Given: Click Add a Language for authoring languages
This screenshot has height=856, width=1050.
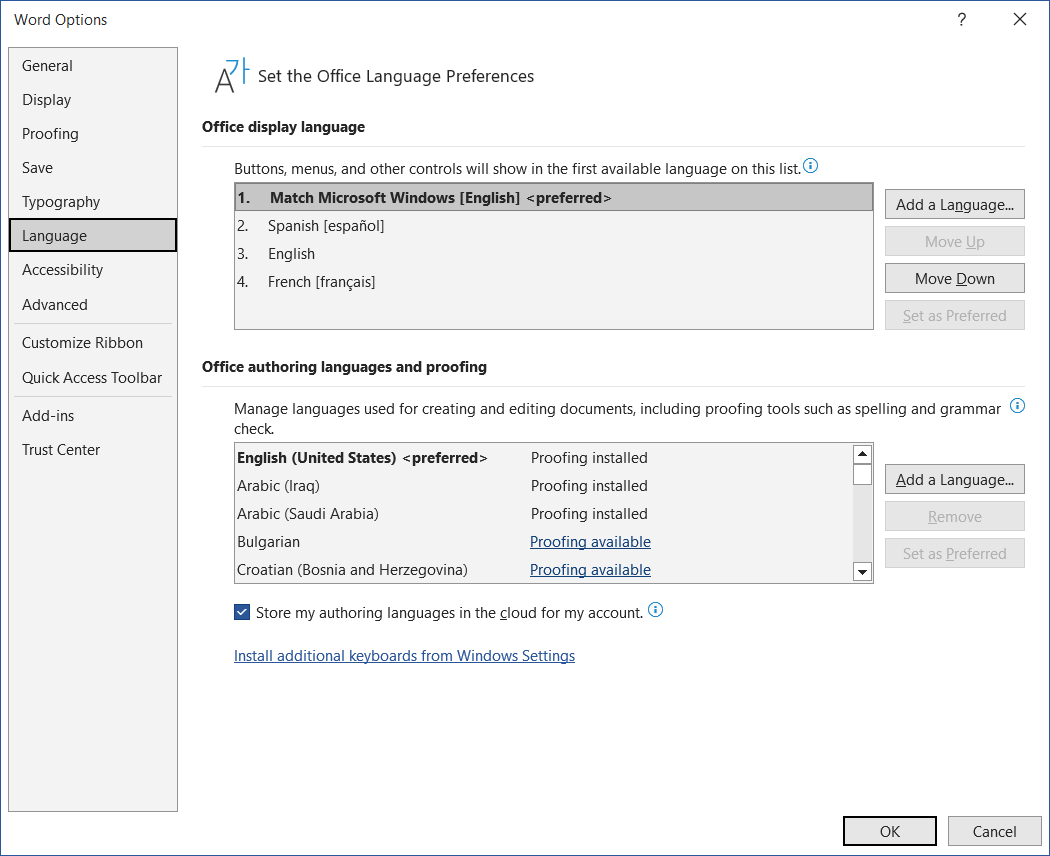Looking at the screenshot, I should point(954,480).
